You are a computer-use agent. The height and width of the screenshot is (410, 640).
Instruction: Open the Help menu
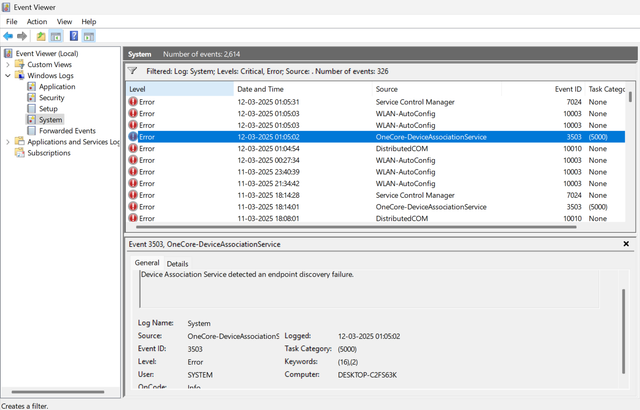coord(89,22)
